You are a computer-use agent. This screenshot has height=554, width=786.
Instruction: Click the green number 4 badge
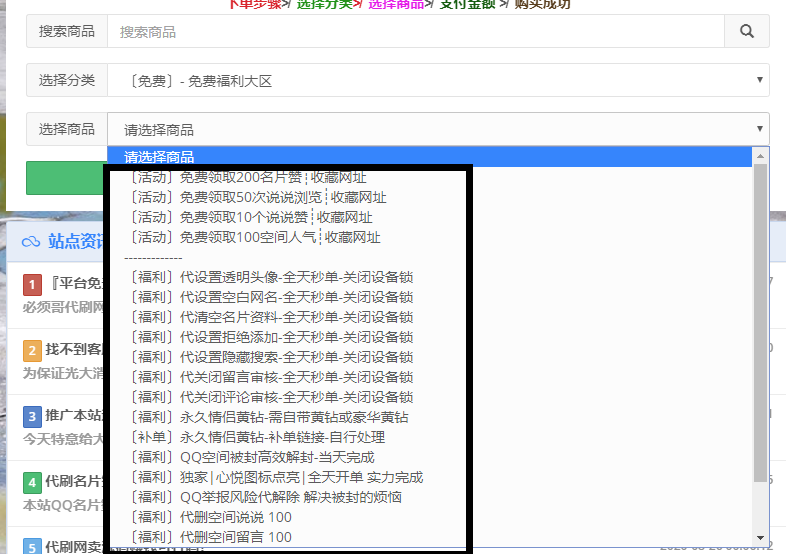point(32,482)
